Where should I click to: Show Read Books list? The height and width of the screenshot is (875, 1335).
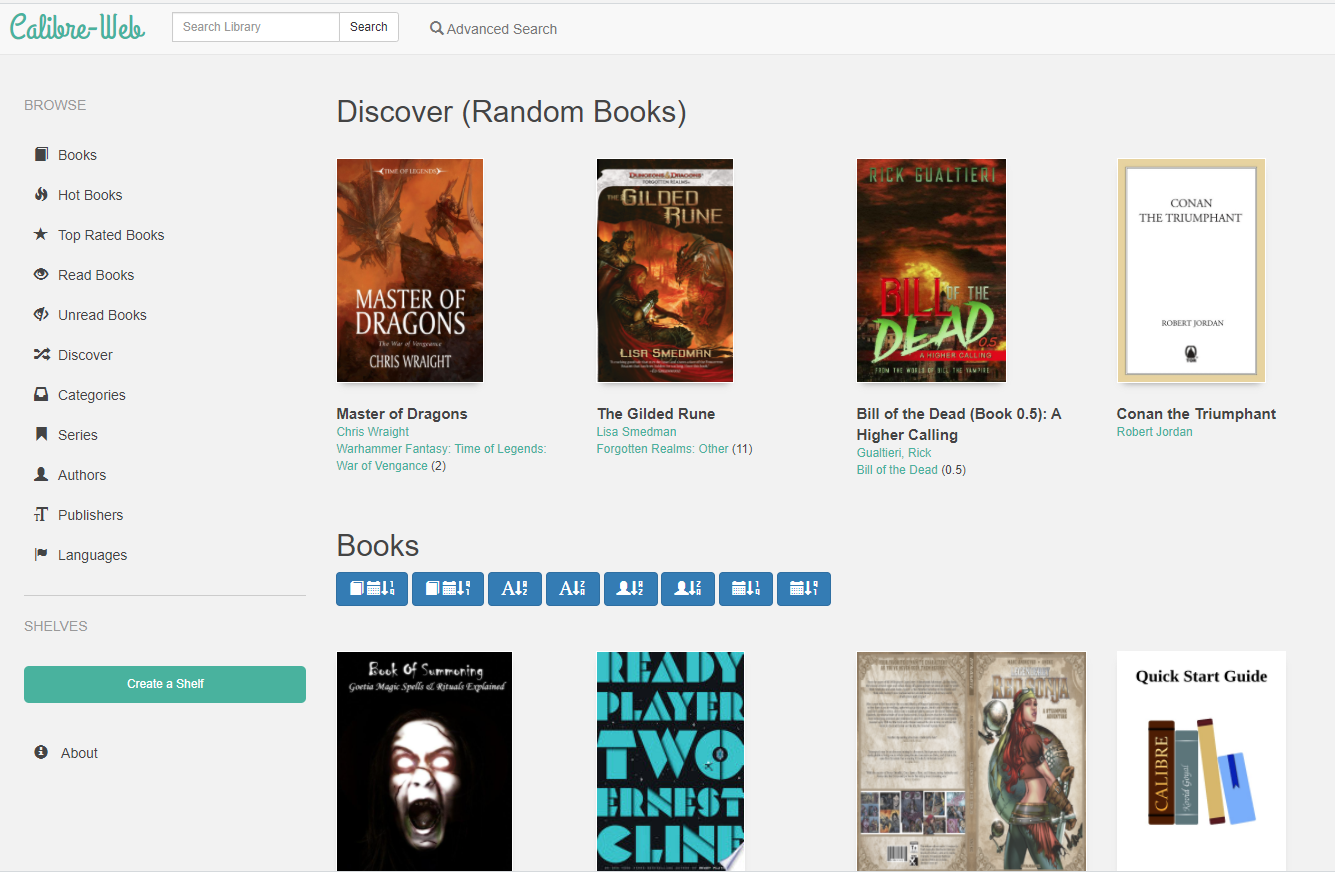point(96,275)
